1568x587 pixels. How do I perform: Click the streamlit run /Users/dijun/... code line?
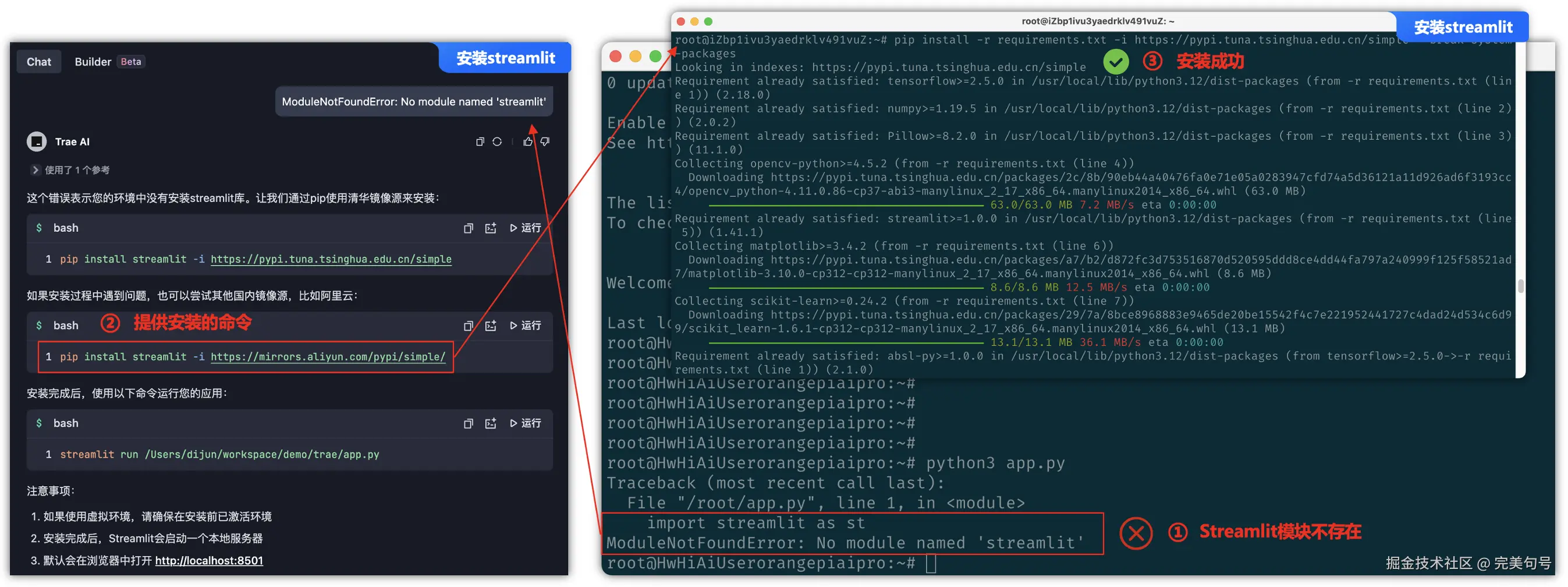coord(219,454)
